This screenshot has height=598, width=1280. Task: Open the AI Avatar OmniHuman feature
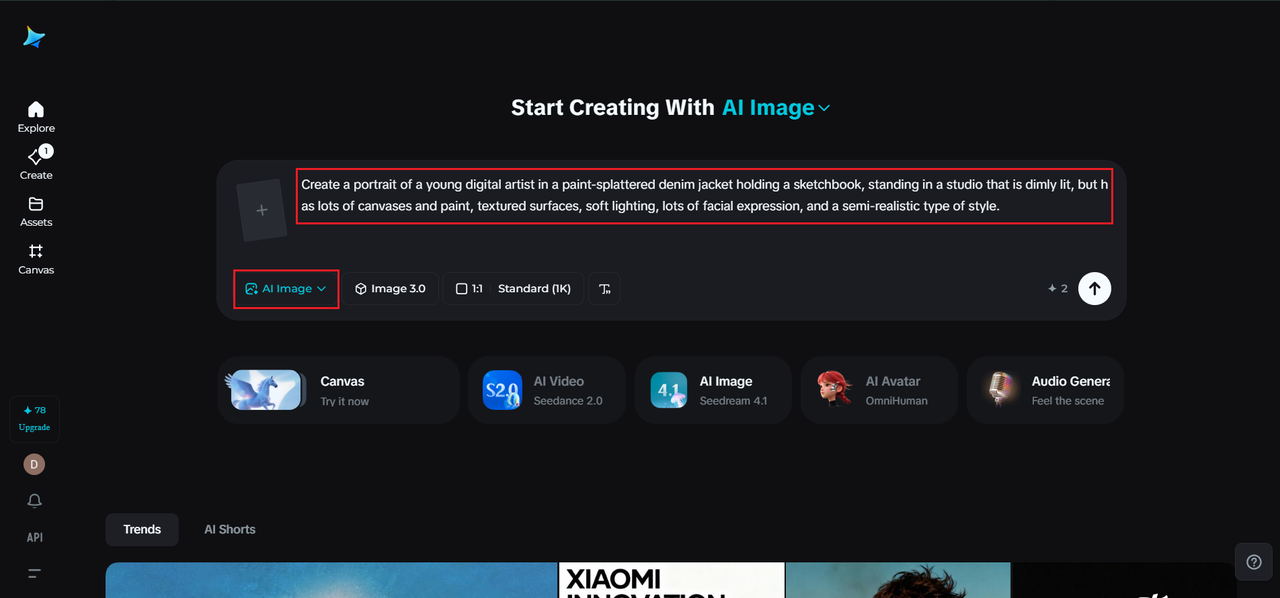coord(878,389)
